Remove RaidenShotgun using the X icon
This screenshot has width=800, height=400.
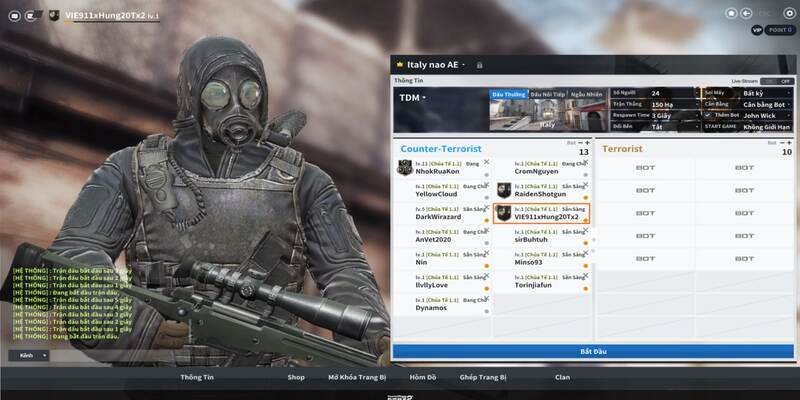click(x=586, y=185)
